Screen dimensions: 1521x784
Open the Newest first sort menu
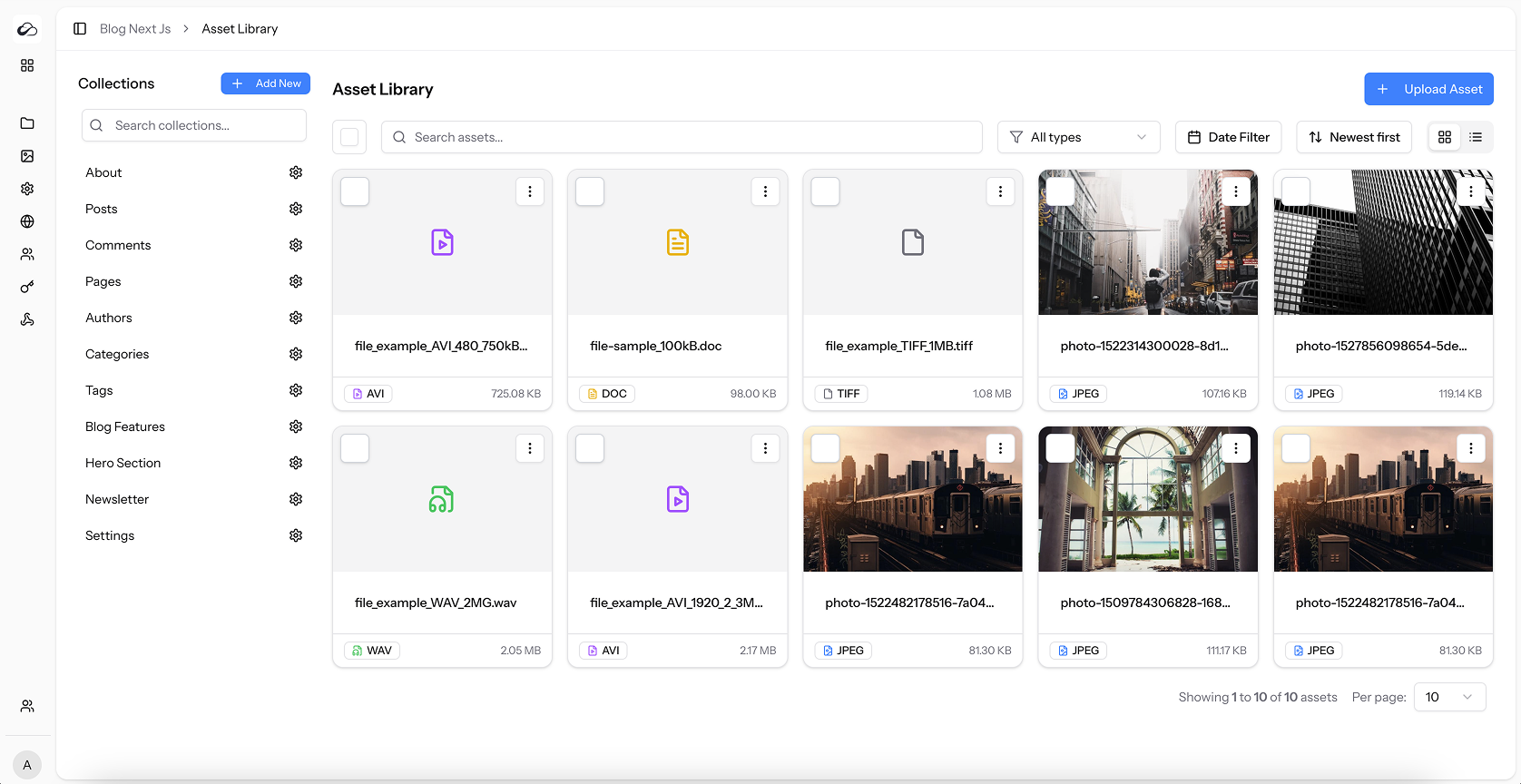1353,137
